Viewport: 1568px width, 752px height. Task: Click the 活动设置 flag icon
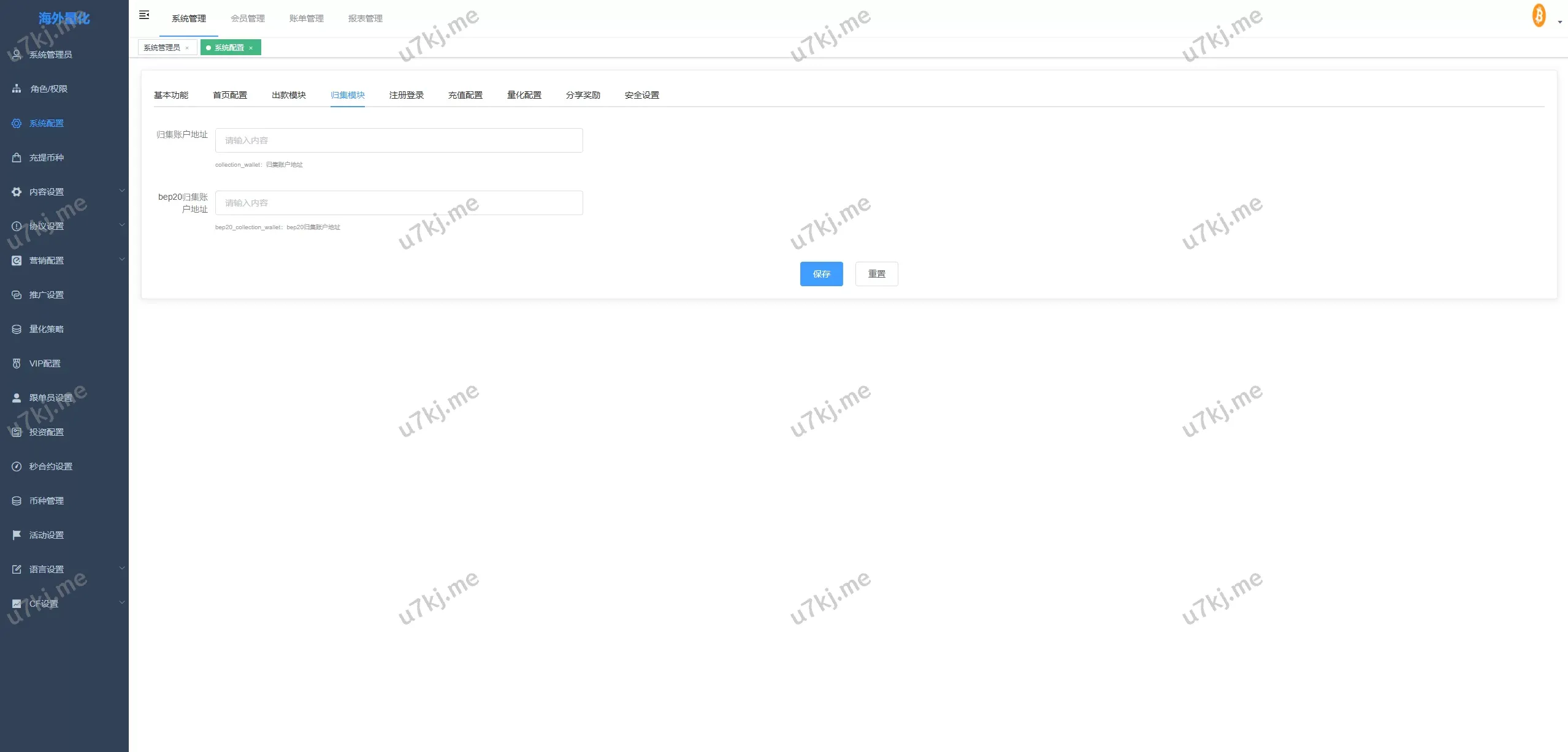point(17,535)
